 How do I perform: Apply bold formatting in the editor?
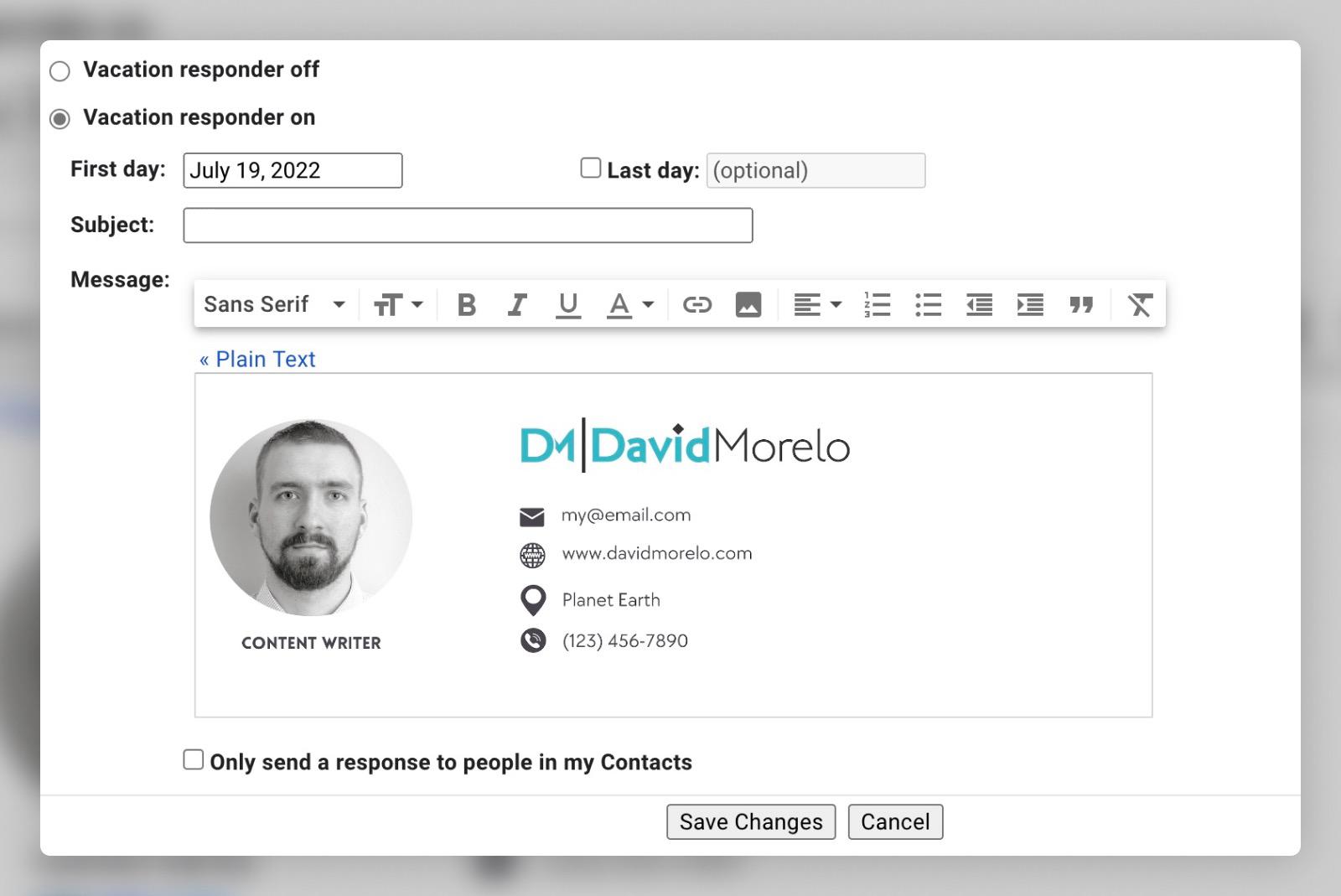[467, 304]
